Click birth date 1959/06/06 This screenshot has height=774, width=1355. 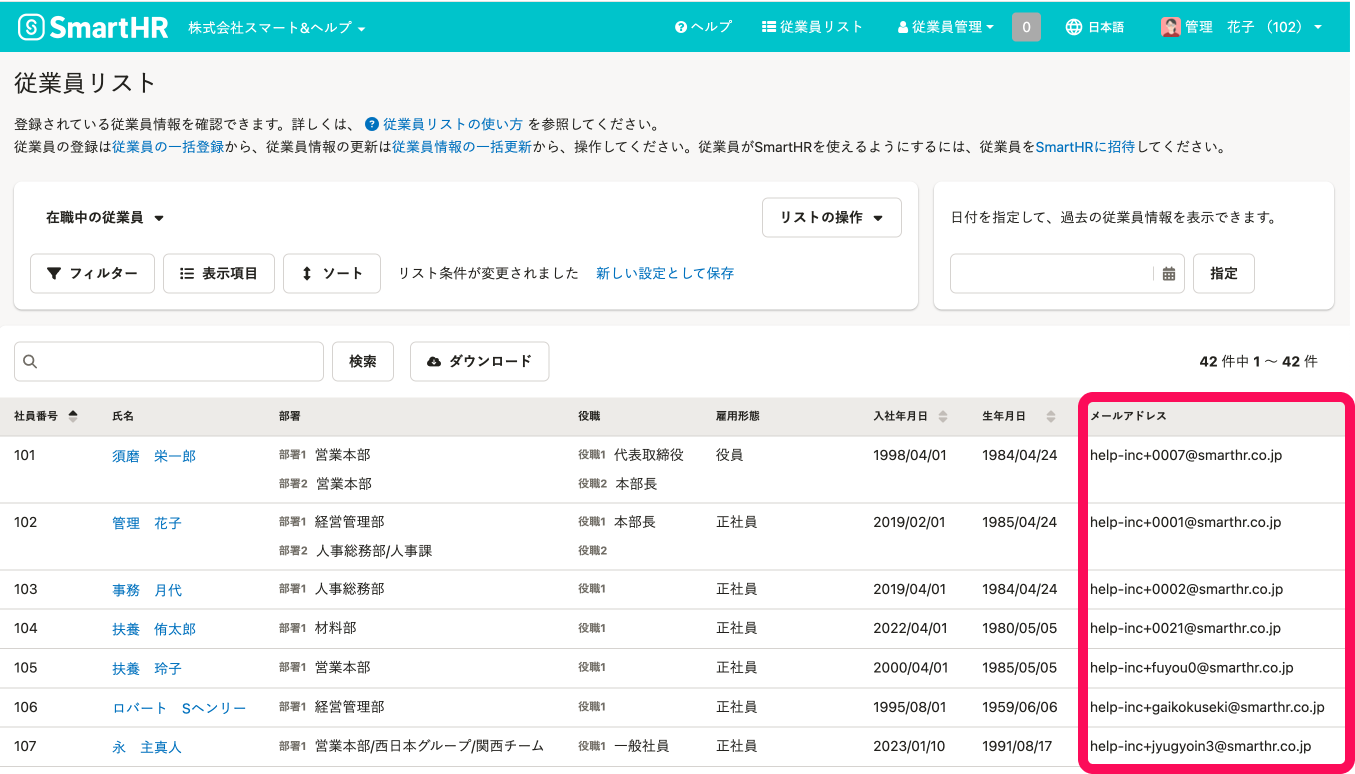tap(1019, 707)
